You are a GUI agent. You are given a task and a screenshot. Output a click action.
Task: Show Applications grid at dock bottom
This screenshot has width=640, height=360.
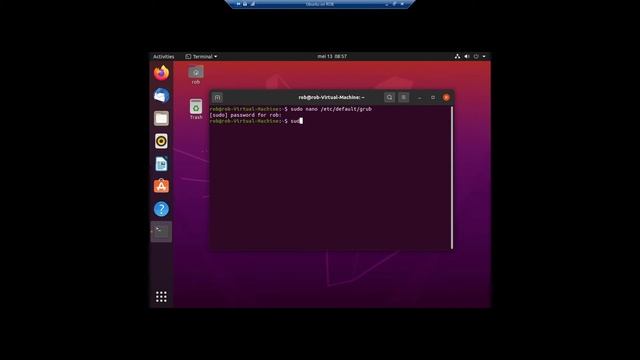[x=161, y=297]
